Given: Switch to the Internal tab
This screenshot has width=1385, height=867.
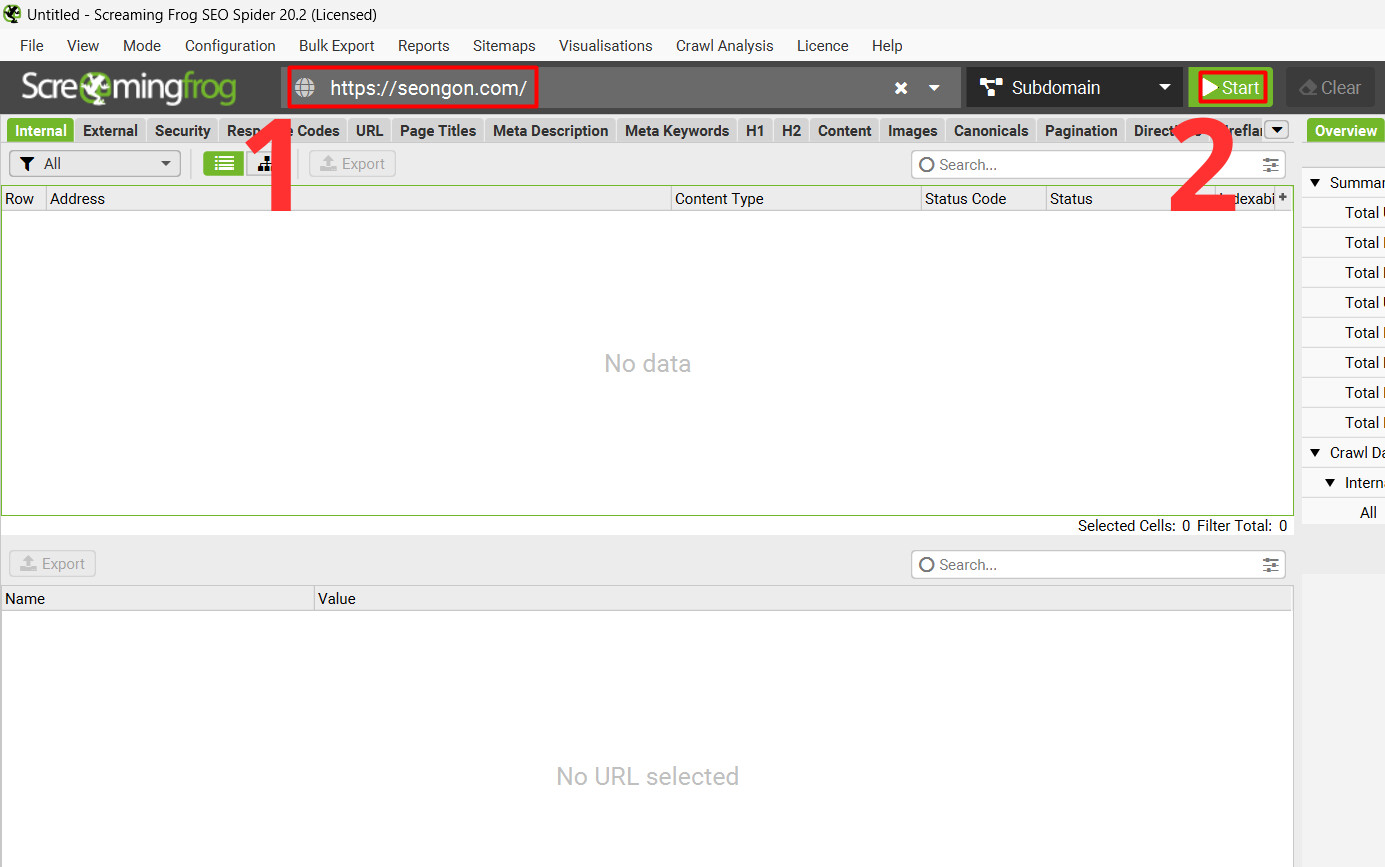Looking at the screenshot, I should coord(41,131).
